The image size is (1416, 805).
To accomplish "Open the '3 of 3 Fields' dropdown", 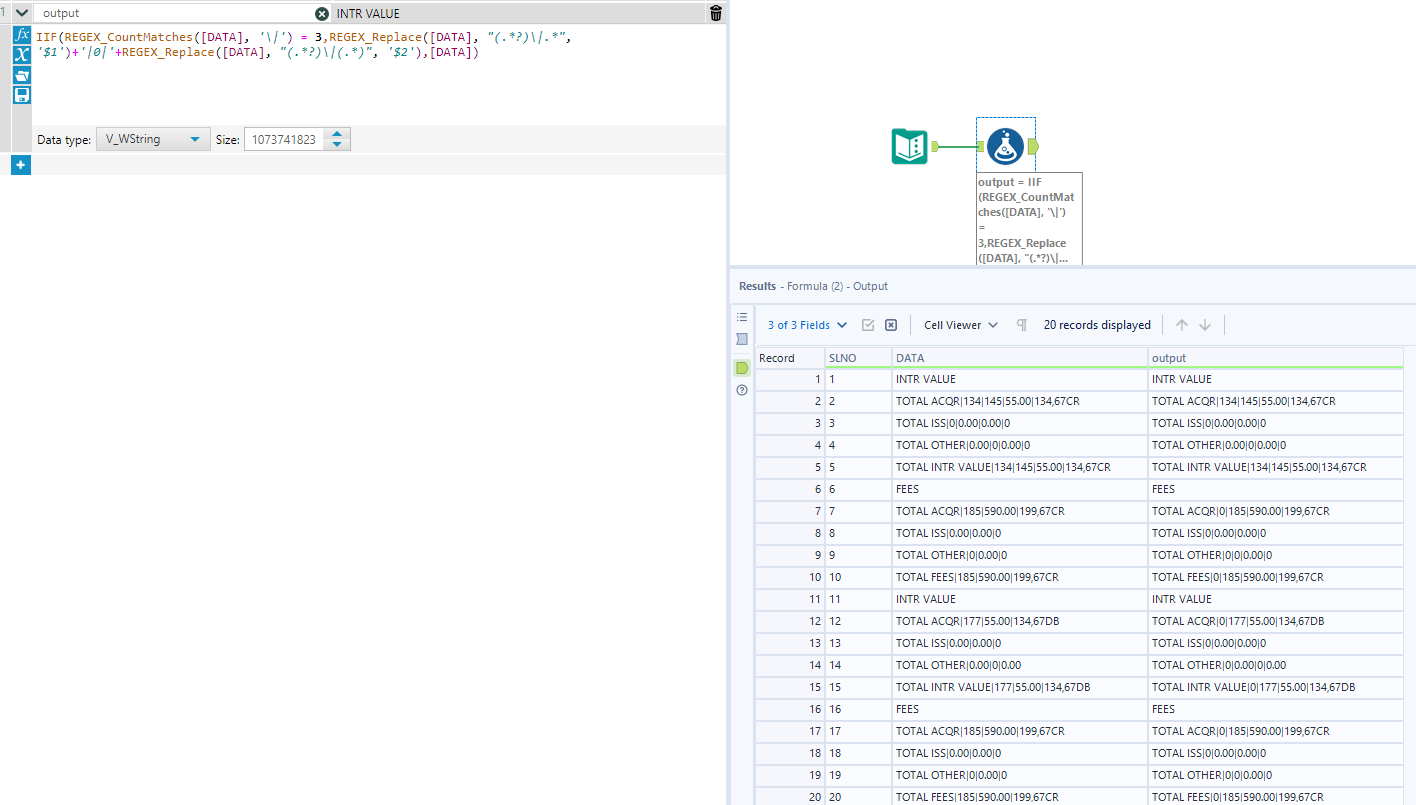I will coord(807,325).
